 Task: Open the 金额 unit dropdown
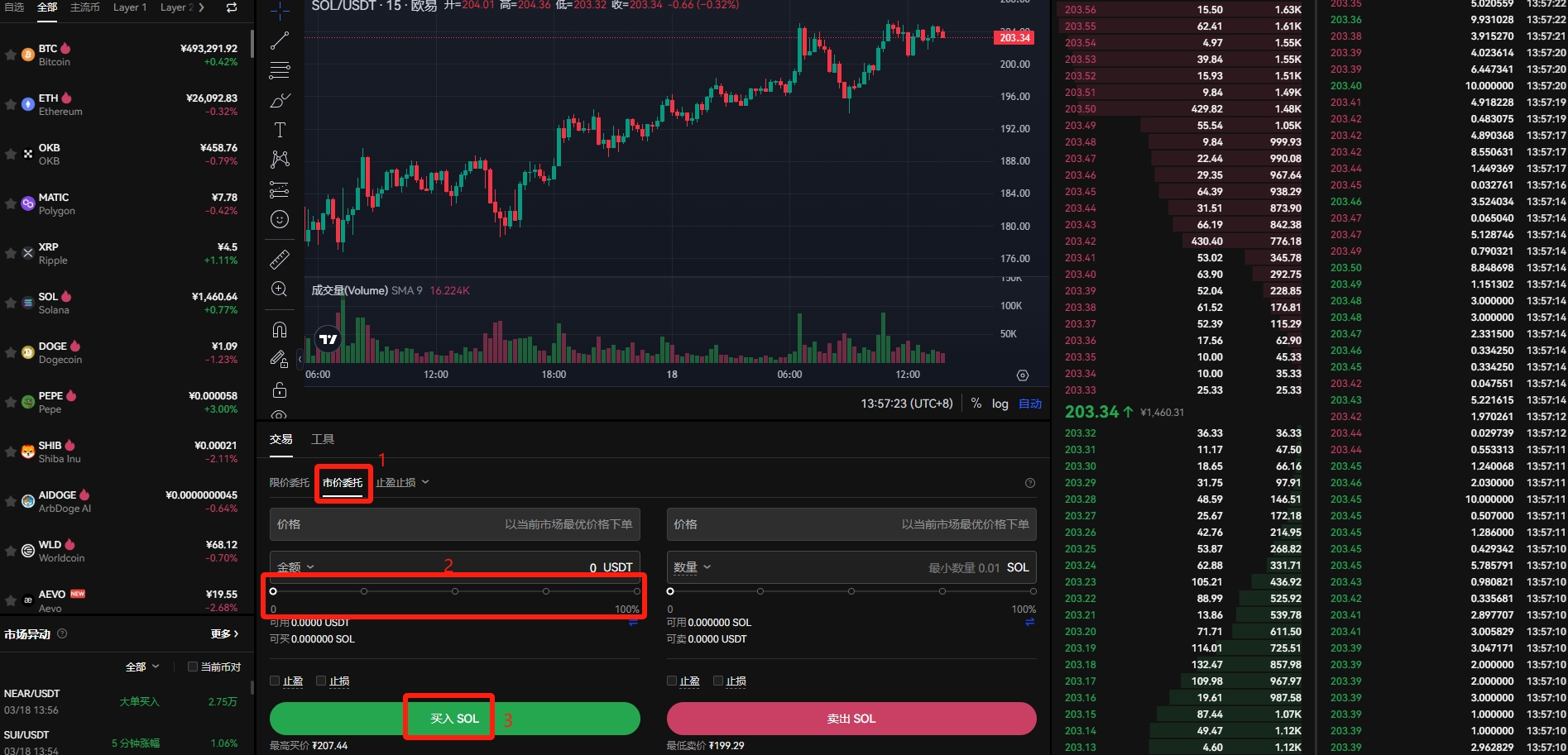[x=295, y=566]
